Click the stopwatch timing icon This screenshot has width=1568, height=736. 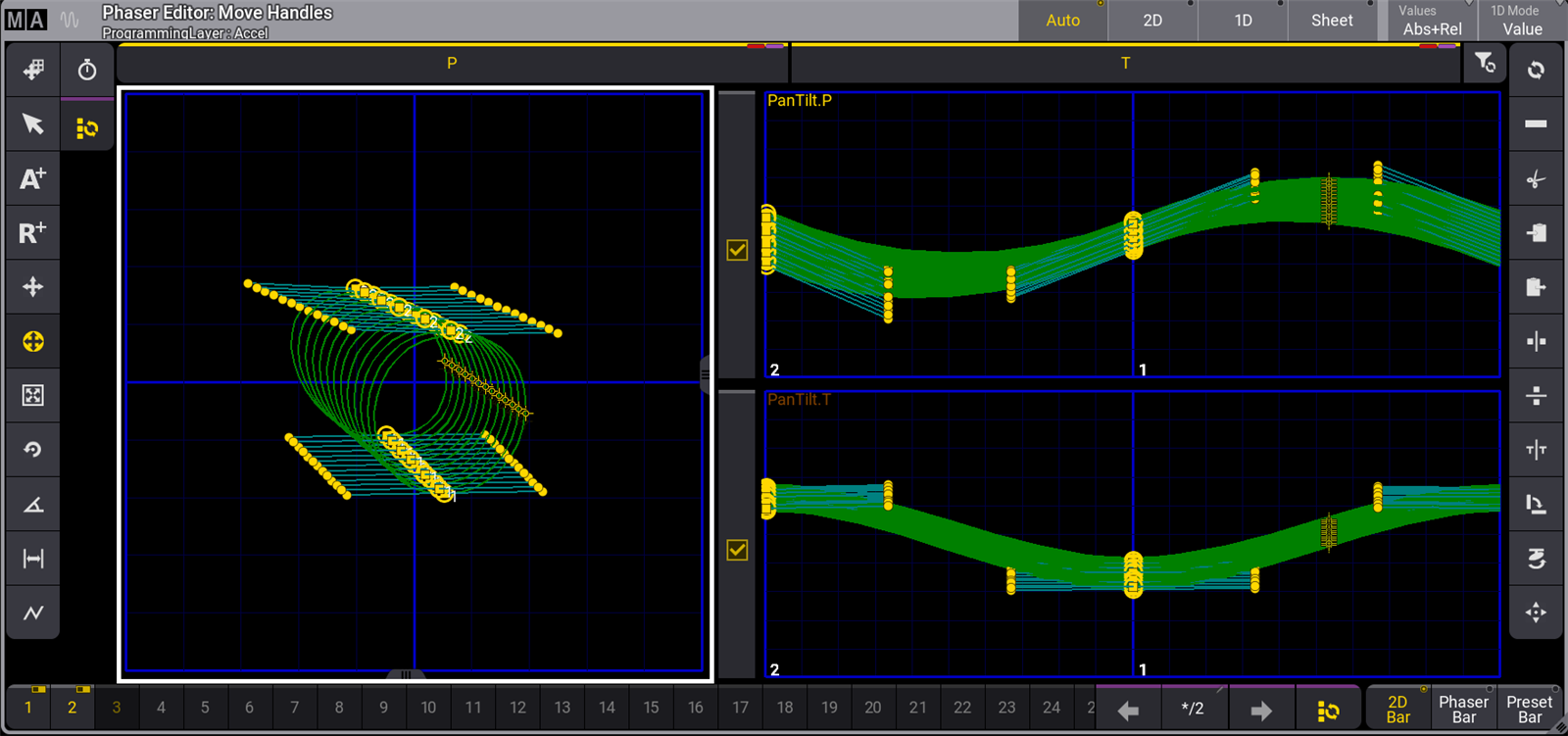pyautogui.click(x=87, y=70)
